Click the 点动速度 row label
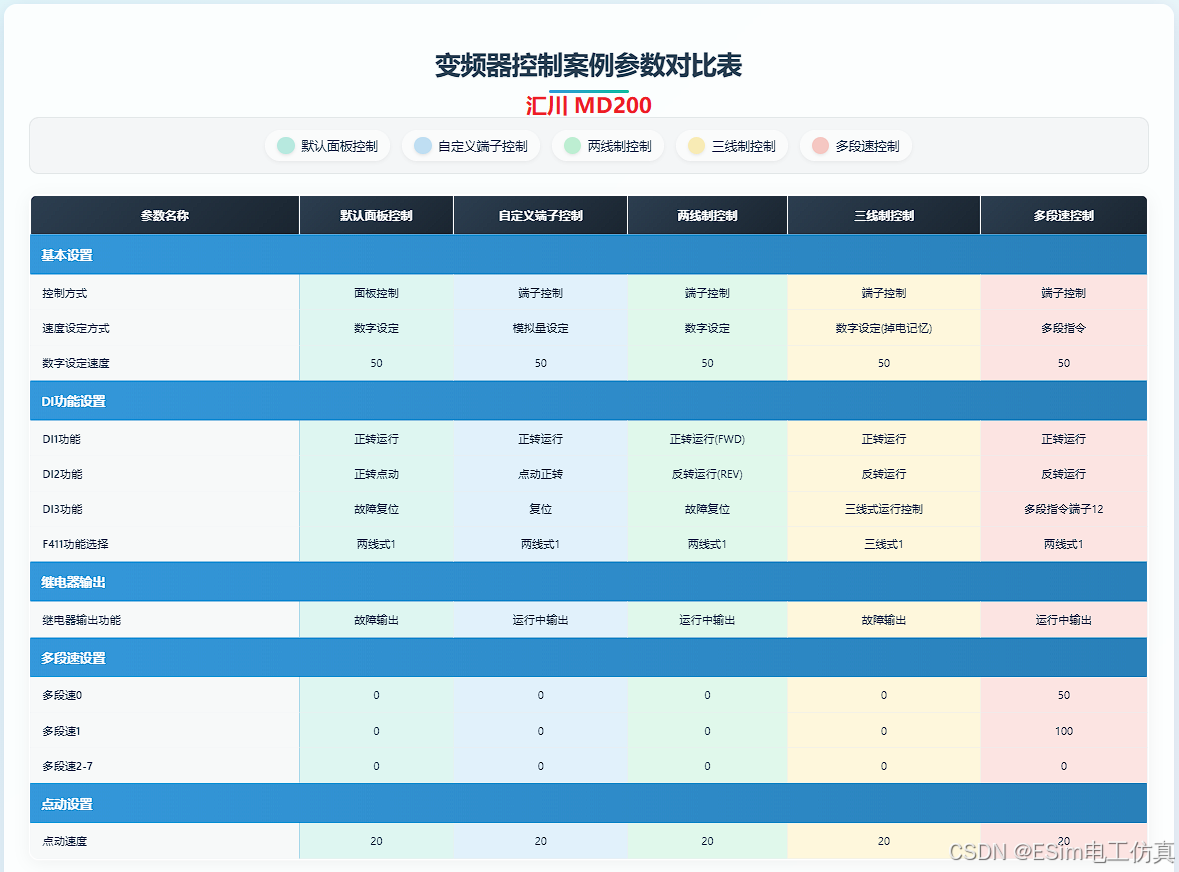The image size is (1179, 872). [65, 841]
